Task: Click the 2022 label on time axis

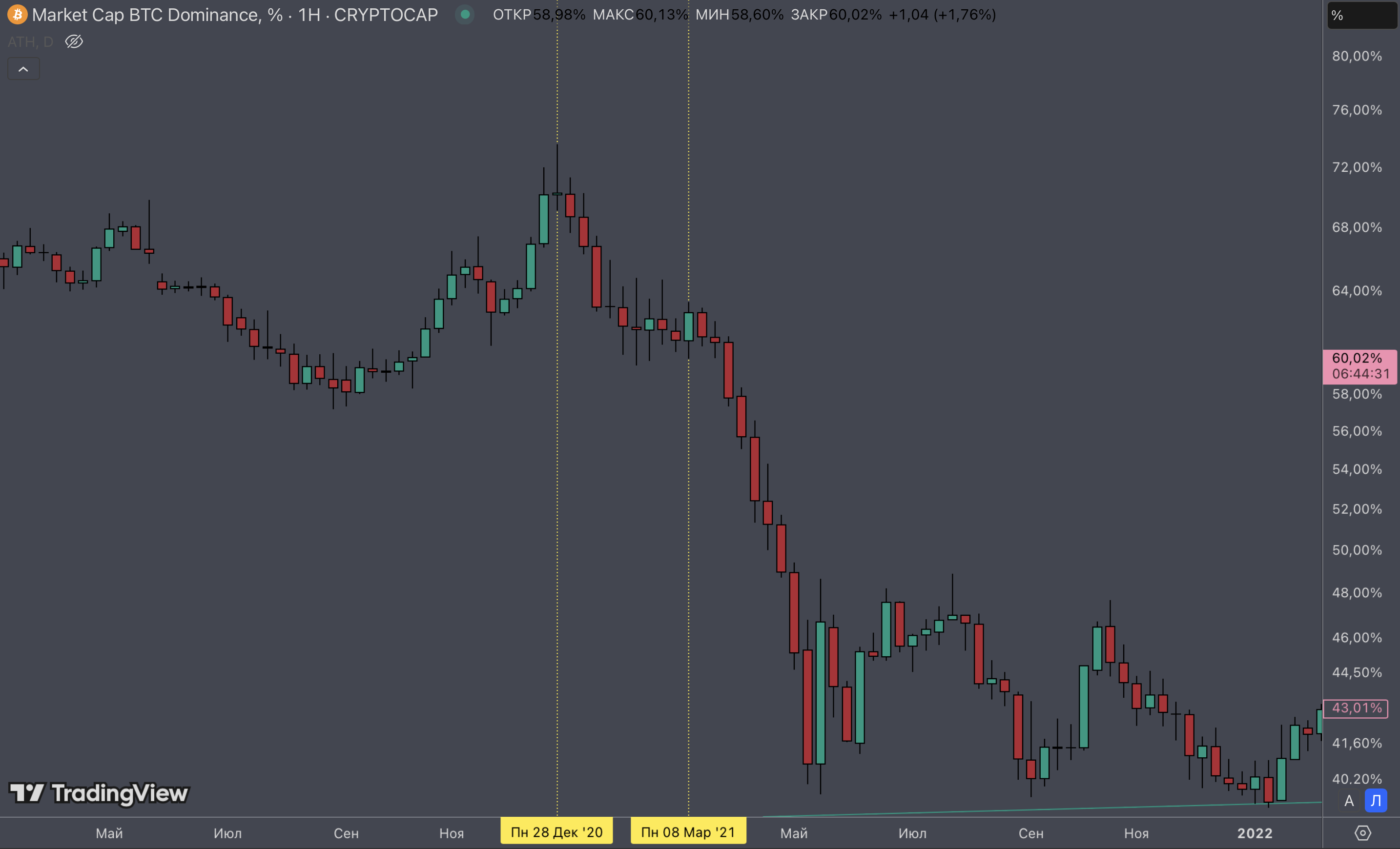Action: pos(1255,833)
